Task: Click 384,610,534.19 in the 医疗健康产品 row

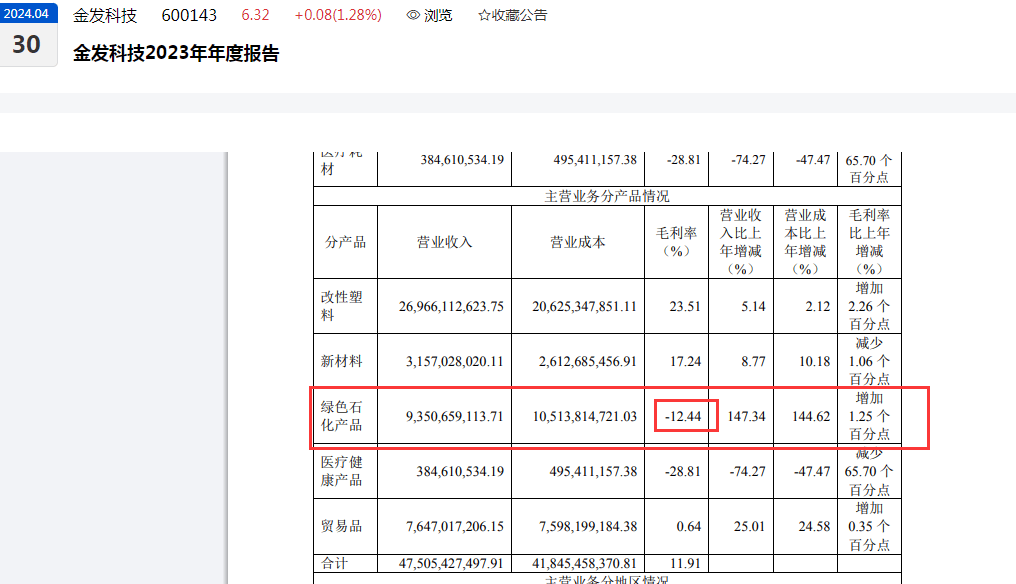Action: [460, 472]
